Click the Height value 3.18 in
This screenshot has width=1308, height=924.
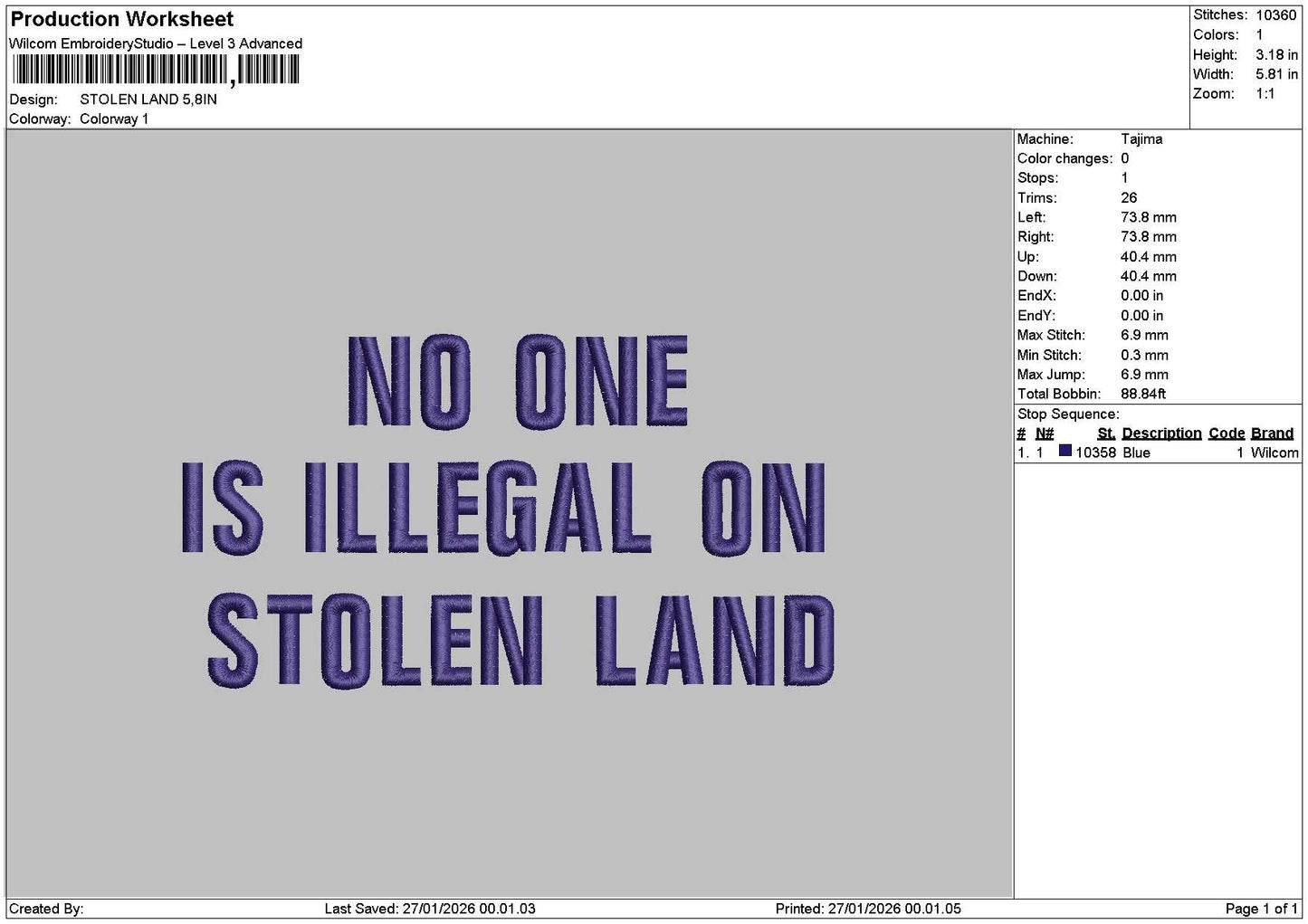coord(1276,55)
